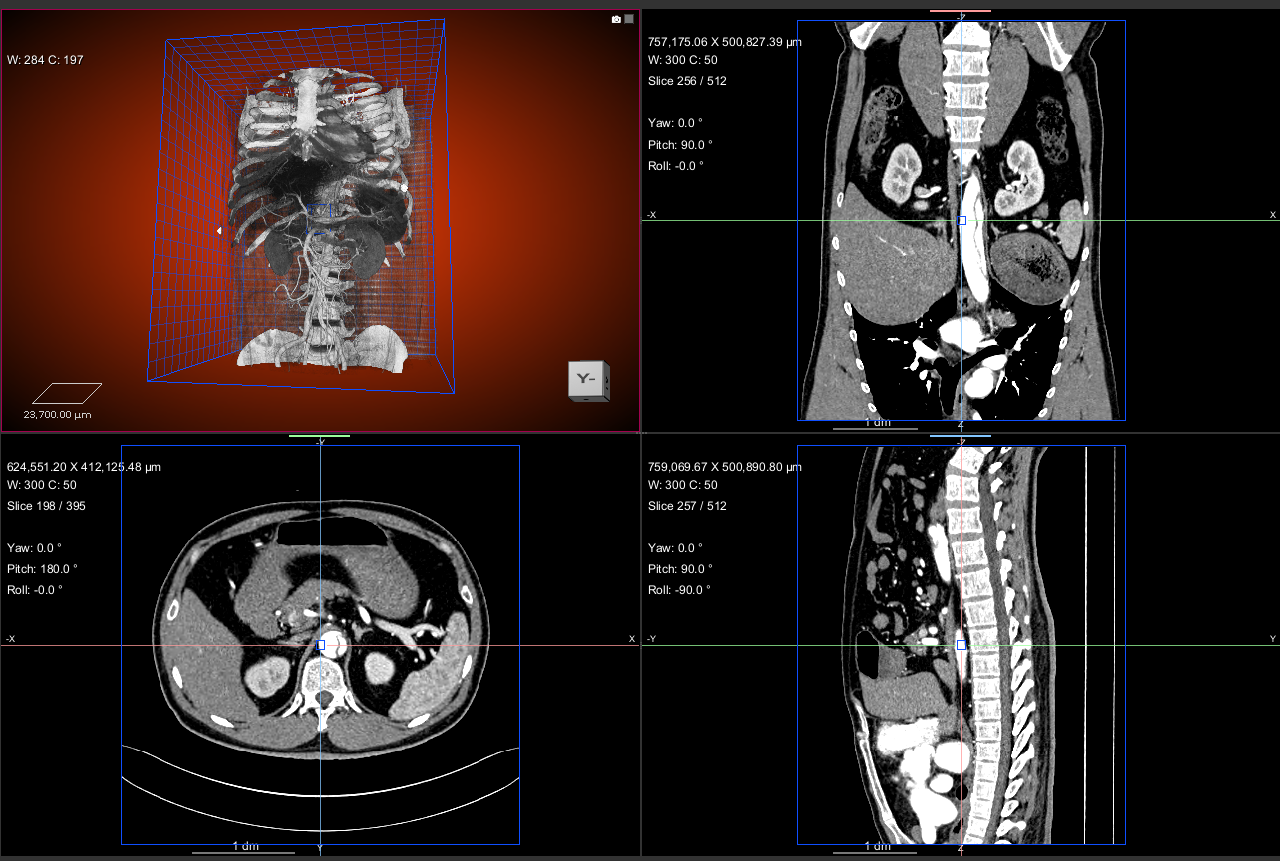The height and width of the screenshot is (861, 1280).
Task: Click the 624,551.20 X 412,125.48 µm dimensions text
Action: pyautogui.click(x=84, y=467)
